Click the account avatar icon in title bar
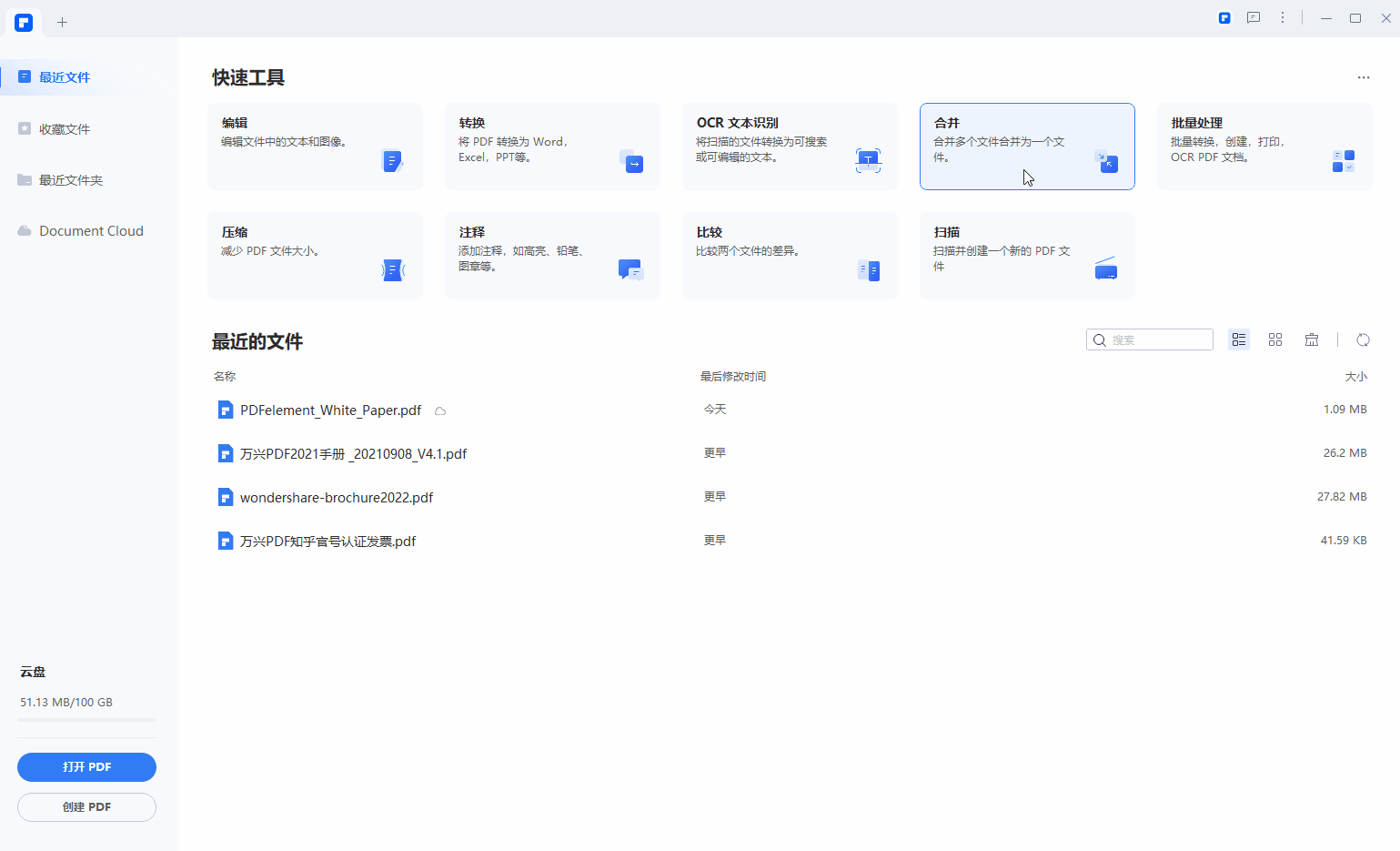This screenshot has width=1400, height=851. tap(1224, 17)
